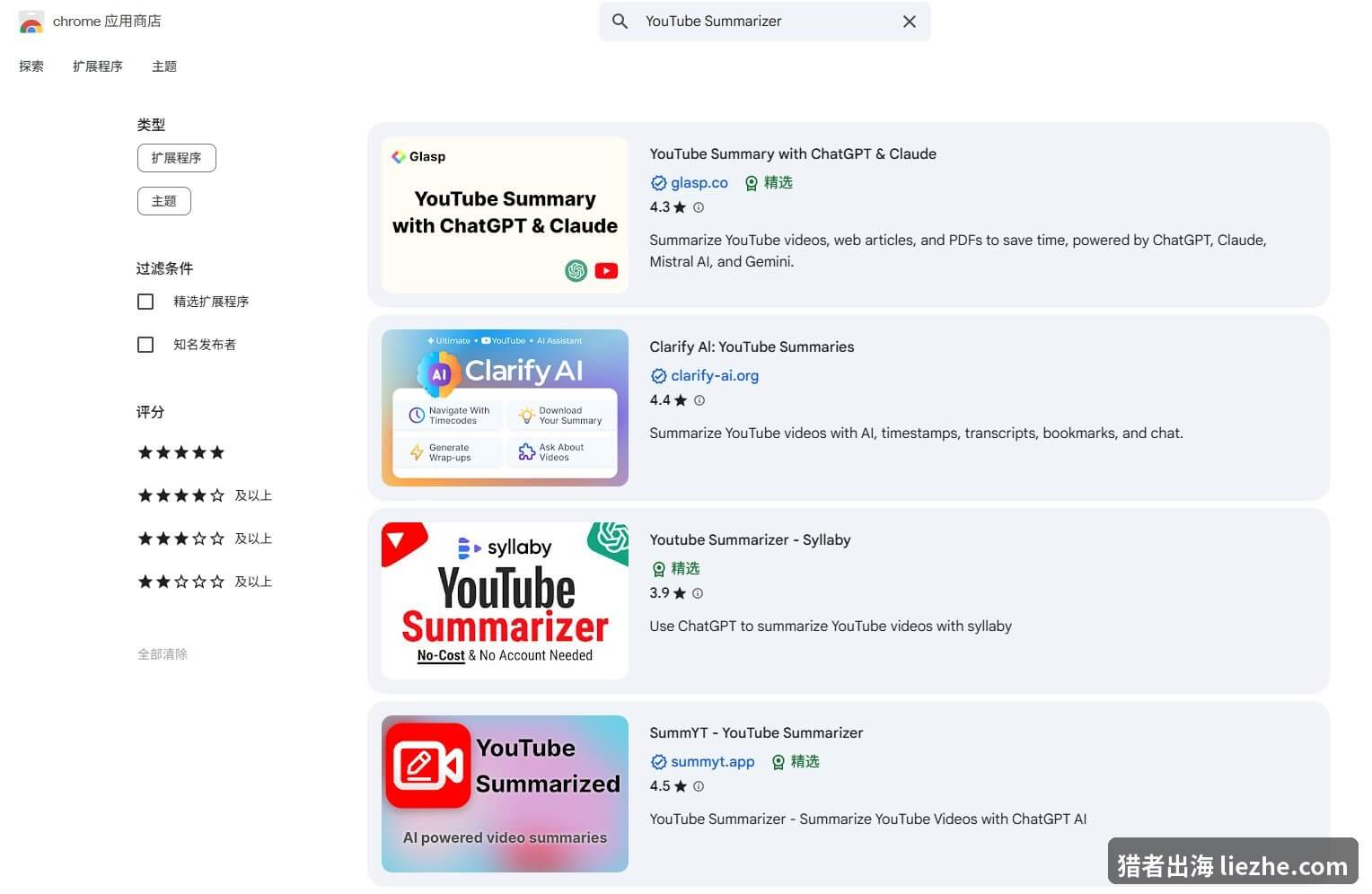Viewport: 1372px width, 894px height.
Task: Select the 主题 type filter chip
Action: pos(164,201)
